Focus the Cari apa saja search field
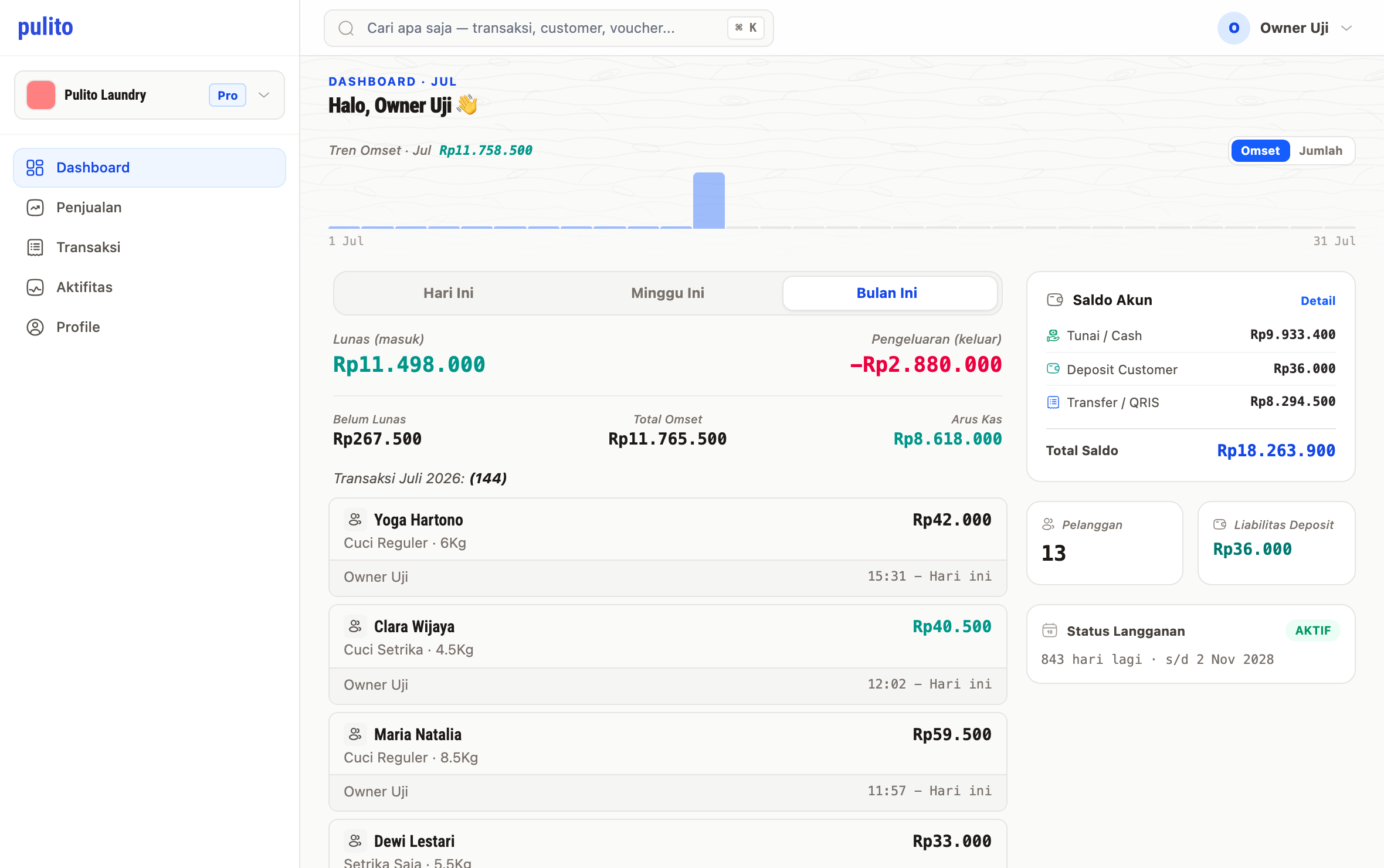Screen dimensions: 1384x868 [x=548, y=28]
